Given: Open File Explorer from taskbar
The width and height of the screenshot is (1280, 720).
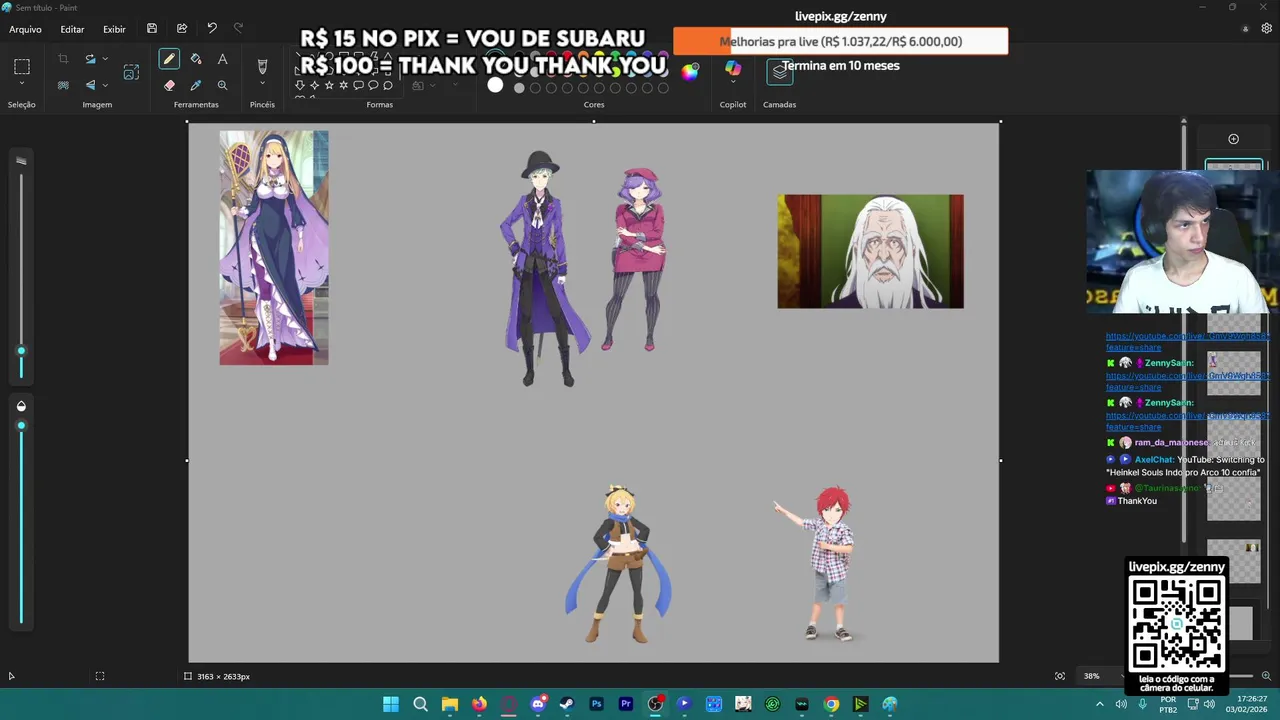Looking at the screenshot, I should point(450,704).
